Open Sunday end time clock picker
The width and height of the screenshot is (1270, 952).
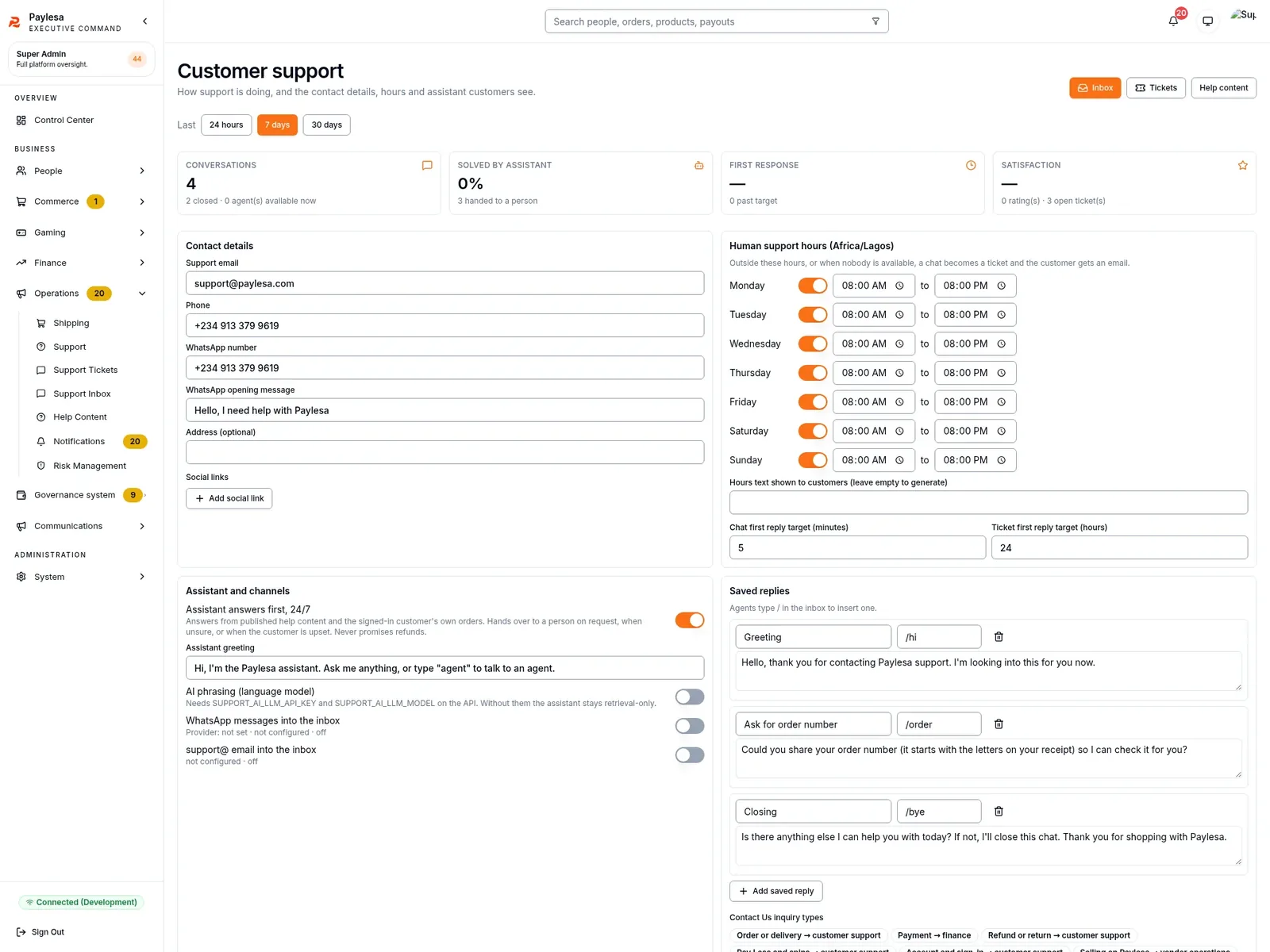tap(1001, 460)
